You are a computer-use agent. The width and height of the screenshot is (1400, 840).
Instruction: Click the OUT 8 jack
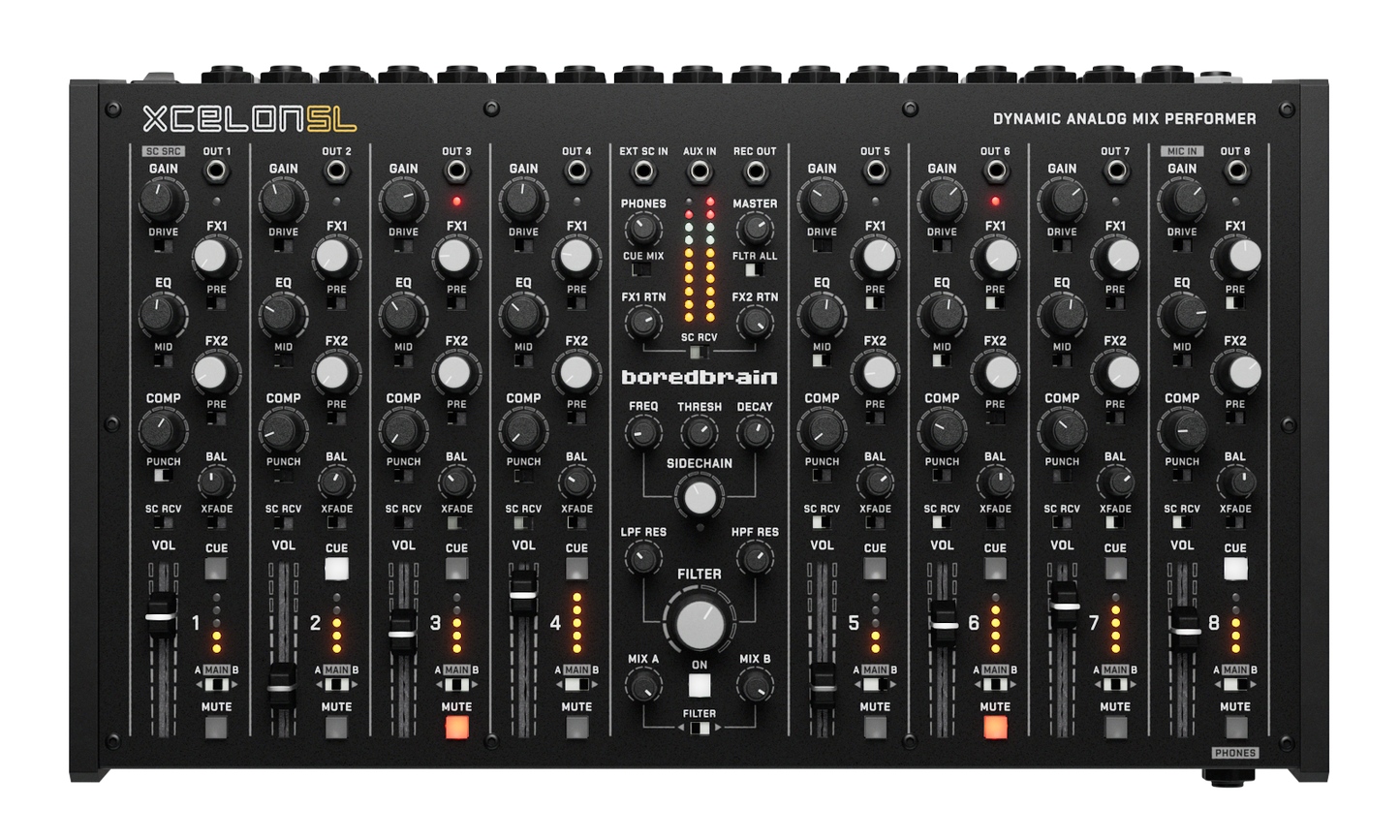pos(1235,171)
